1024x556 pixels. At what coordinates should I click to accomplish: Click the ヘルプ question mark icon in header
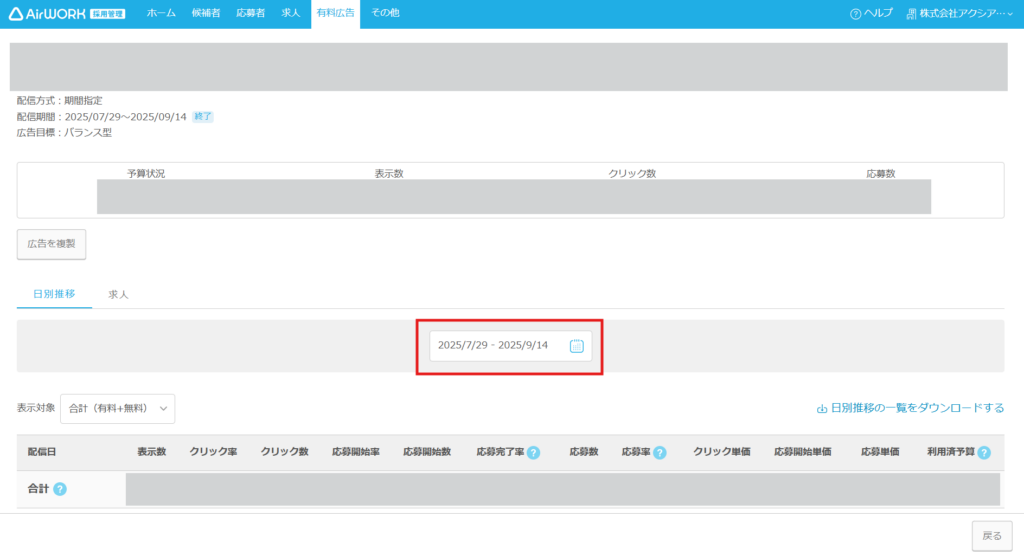pos(855,14)
